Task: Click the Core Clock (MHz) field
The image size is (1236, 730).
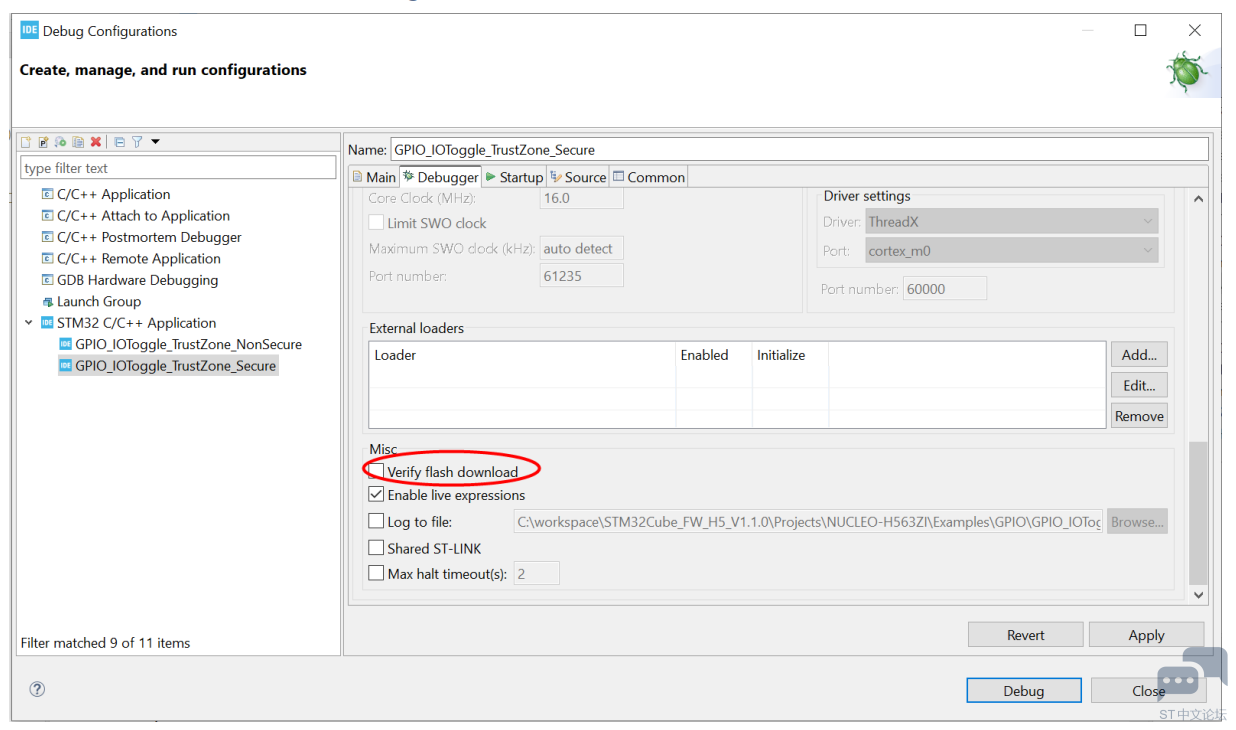Action: [582, 198]
